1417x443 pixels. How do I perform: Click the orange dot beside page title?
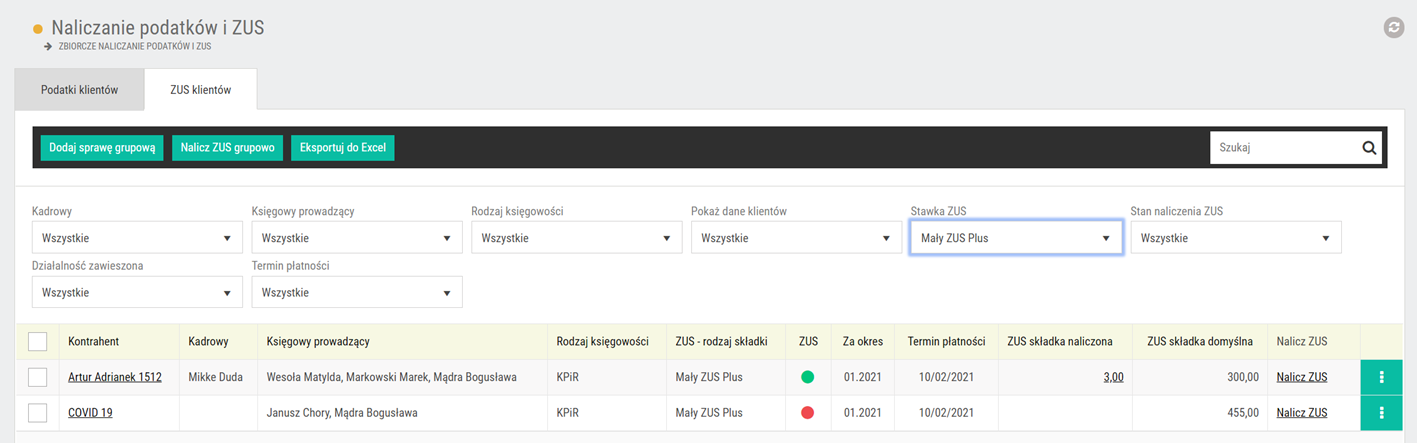[x=38, y=29]
